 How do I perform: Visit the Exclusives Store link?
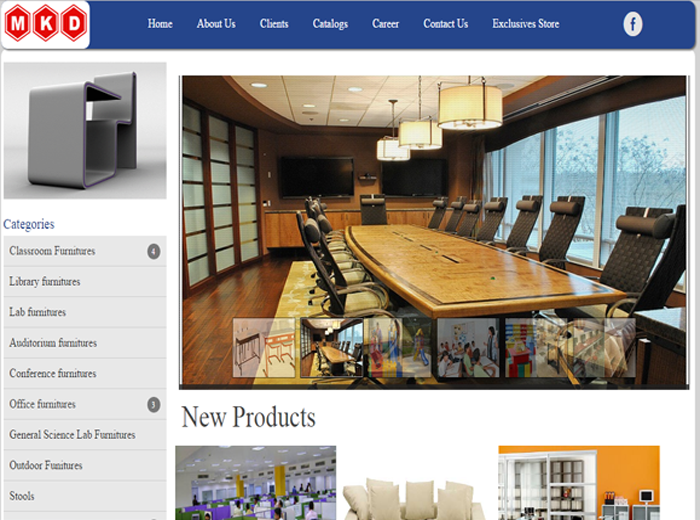(x=526, y=24)
